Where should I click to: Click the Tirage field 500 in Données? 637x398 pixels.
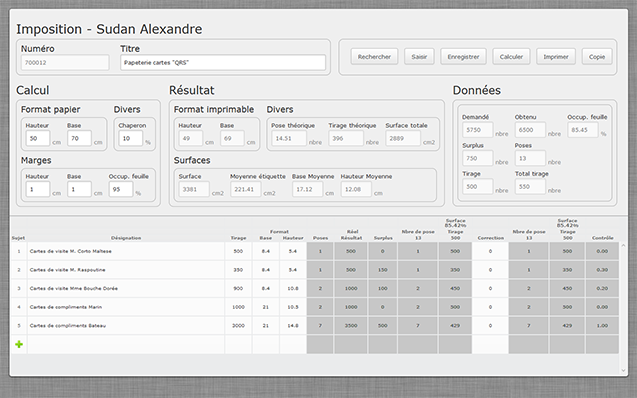click(477, 187)
